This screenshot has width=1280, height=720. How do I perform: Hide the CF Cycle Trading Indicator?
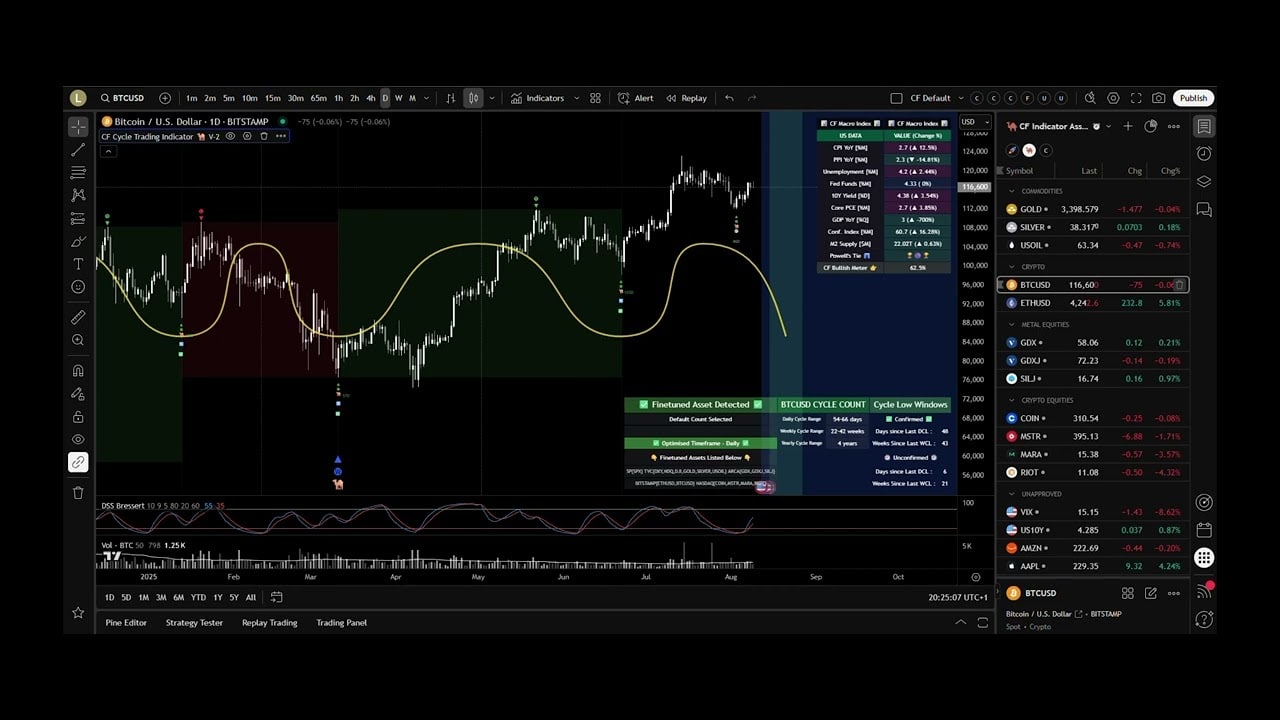(230, 137)
